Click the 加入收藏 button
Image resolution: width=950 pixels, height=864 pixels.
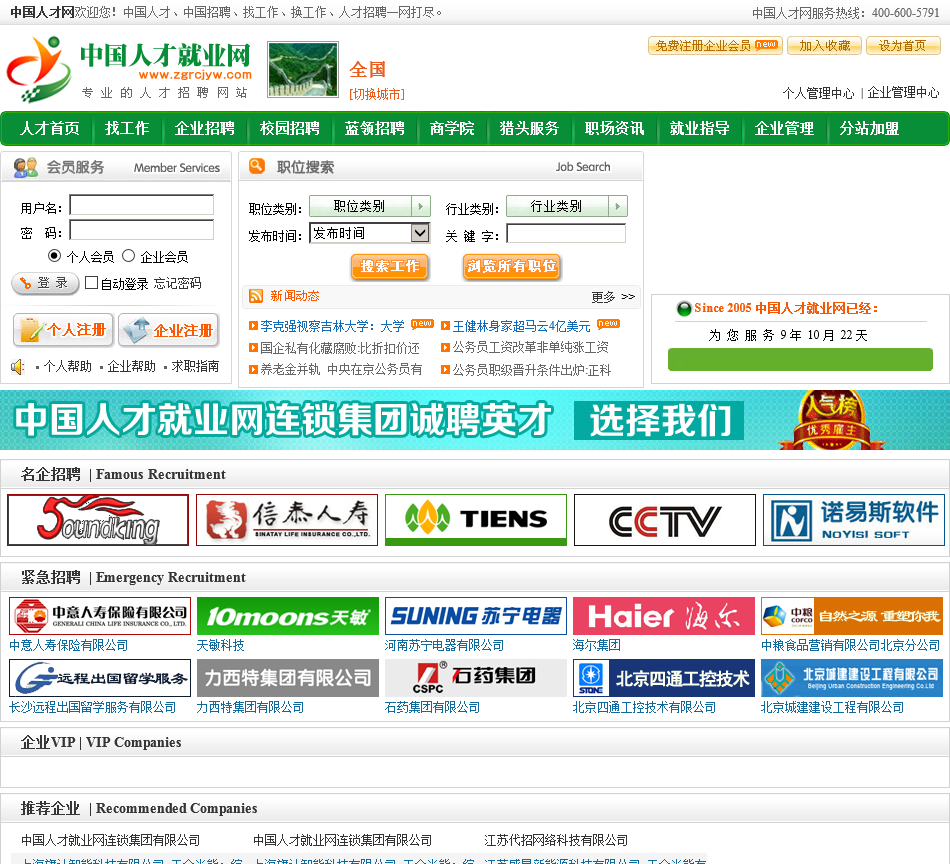pos(824,45)
